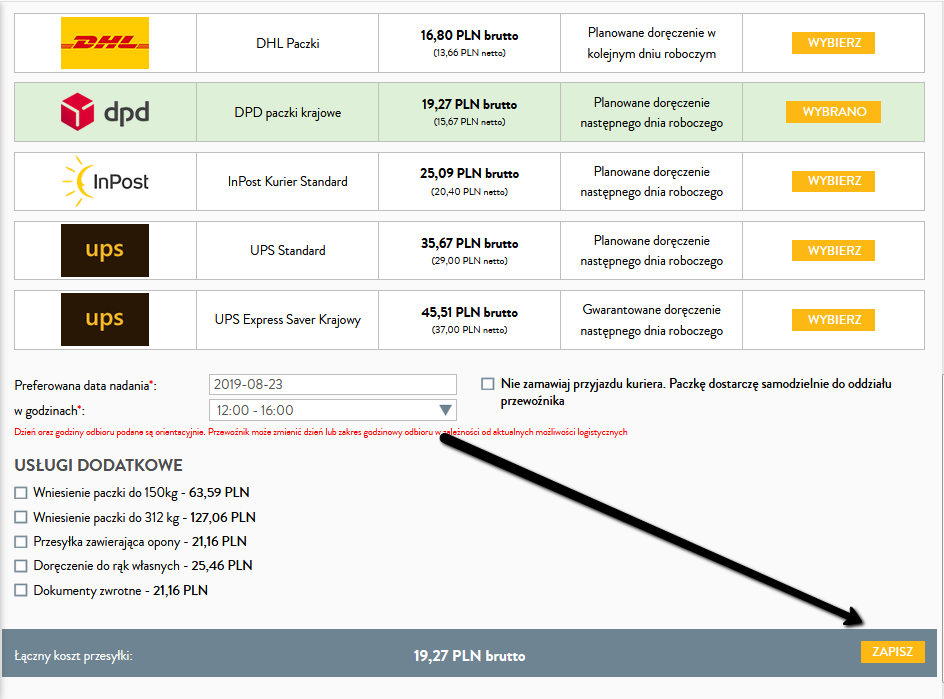
Task: Enable Wniesienie paczki do 312 kg option
Action: click(21, 517)
